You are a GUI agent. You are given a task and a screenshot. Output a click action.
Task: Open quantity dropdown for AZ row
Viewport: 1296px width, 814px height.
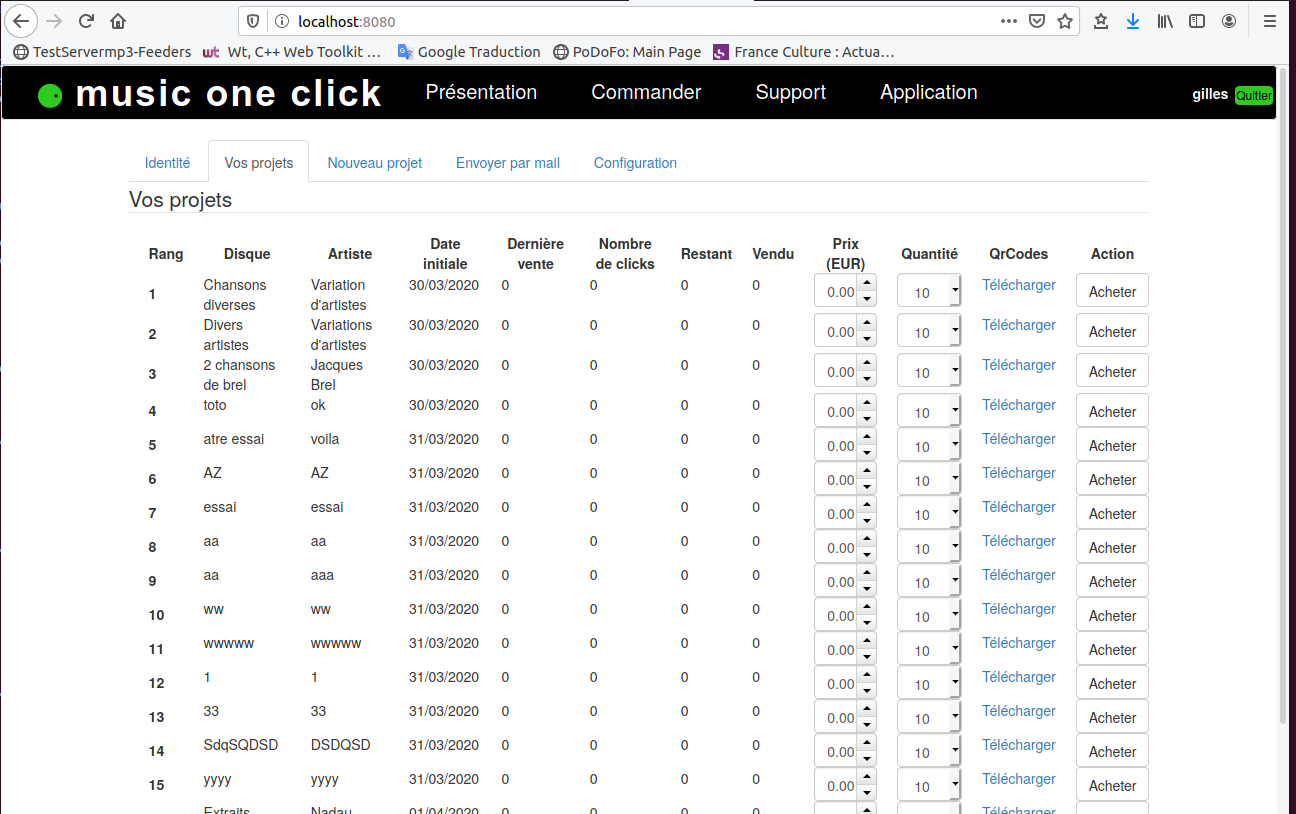(929, 480)
